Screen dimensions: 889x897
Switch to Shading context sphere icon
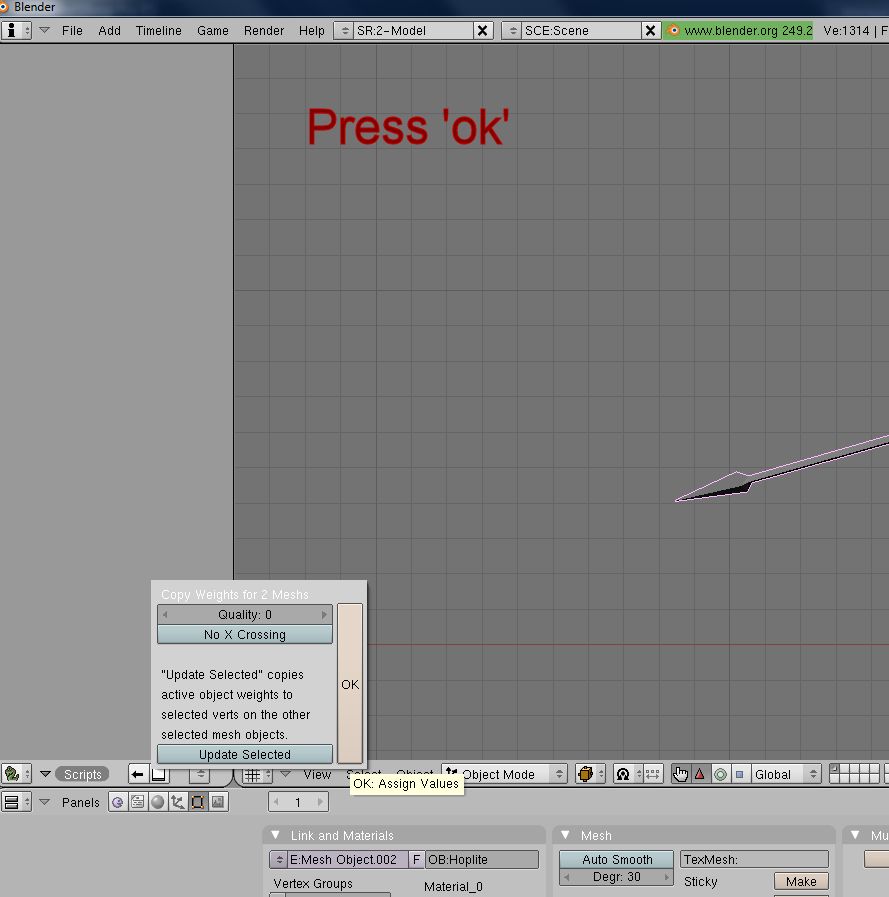coord(158,802)
